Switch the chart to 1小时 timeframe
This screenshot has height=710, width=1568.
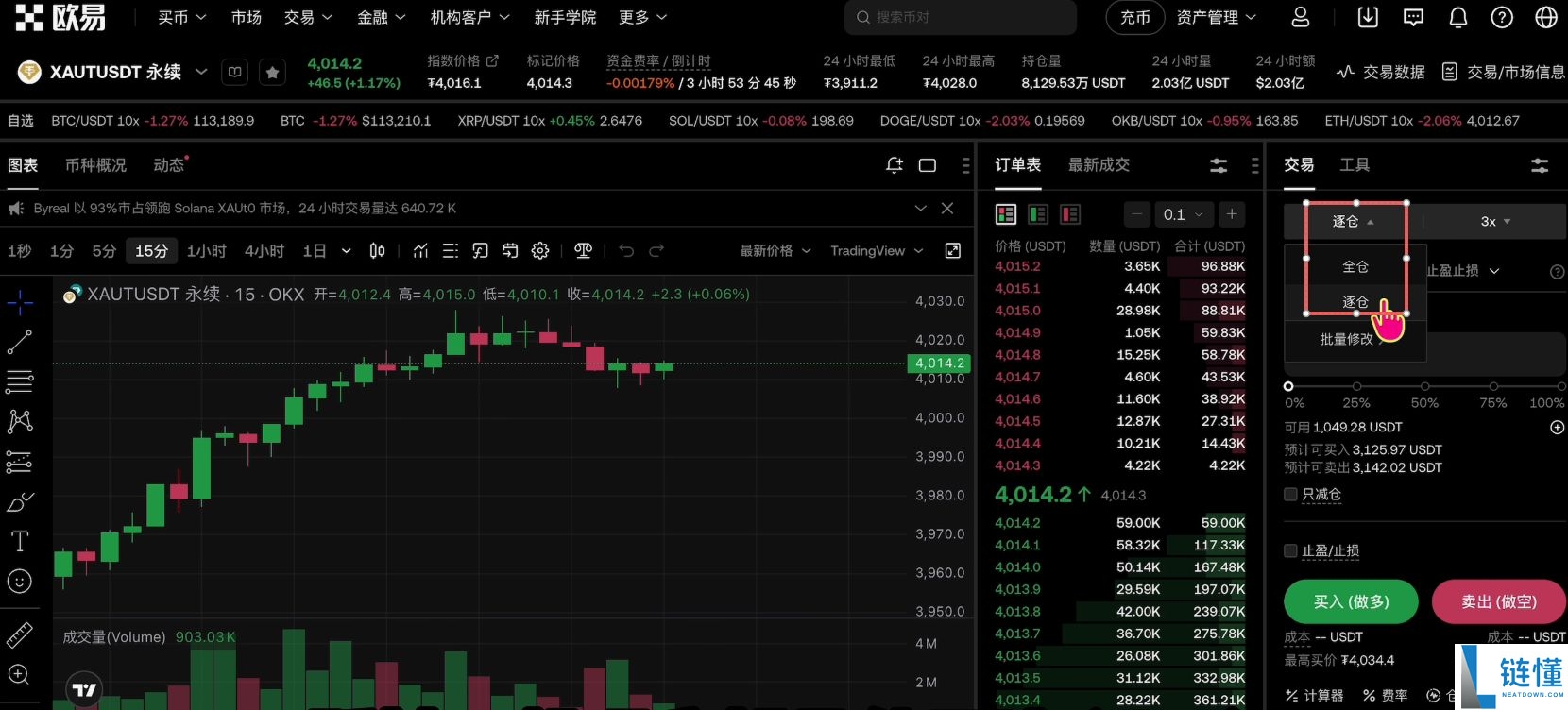click(206, 250)
